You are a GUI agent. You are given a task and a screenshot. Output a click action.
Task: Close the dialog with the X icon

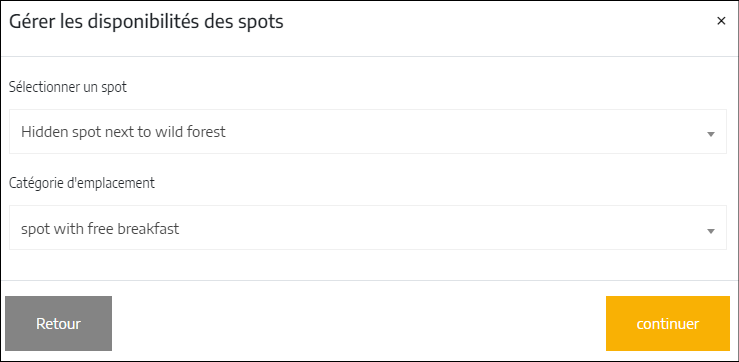(721, 21)
